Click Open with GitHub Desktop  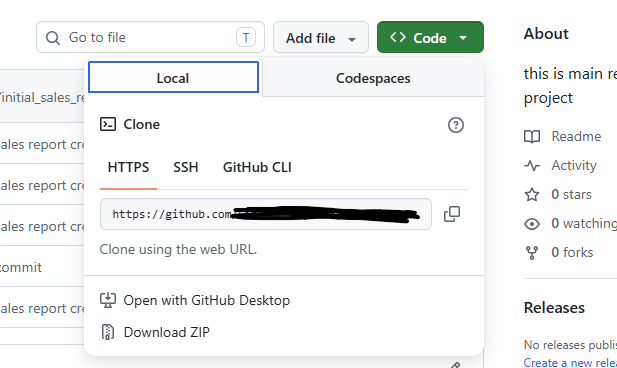click(207, 300)
